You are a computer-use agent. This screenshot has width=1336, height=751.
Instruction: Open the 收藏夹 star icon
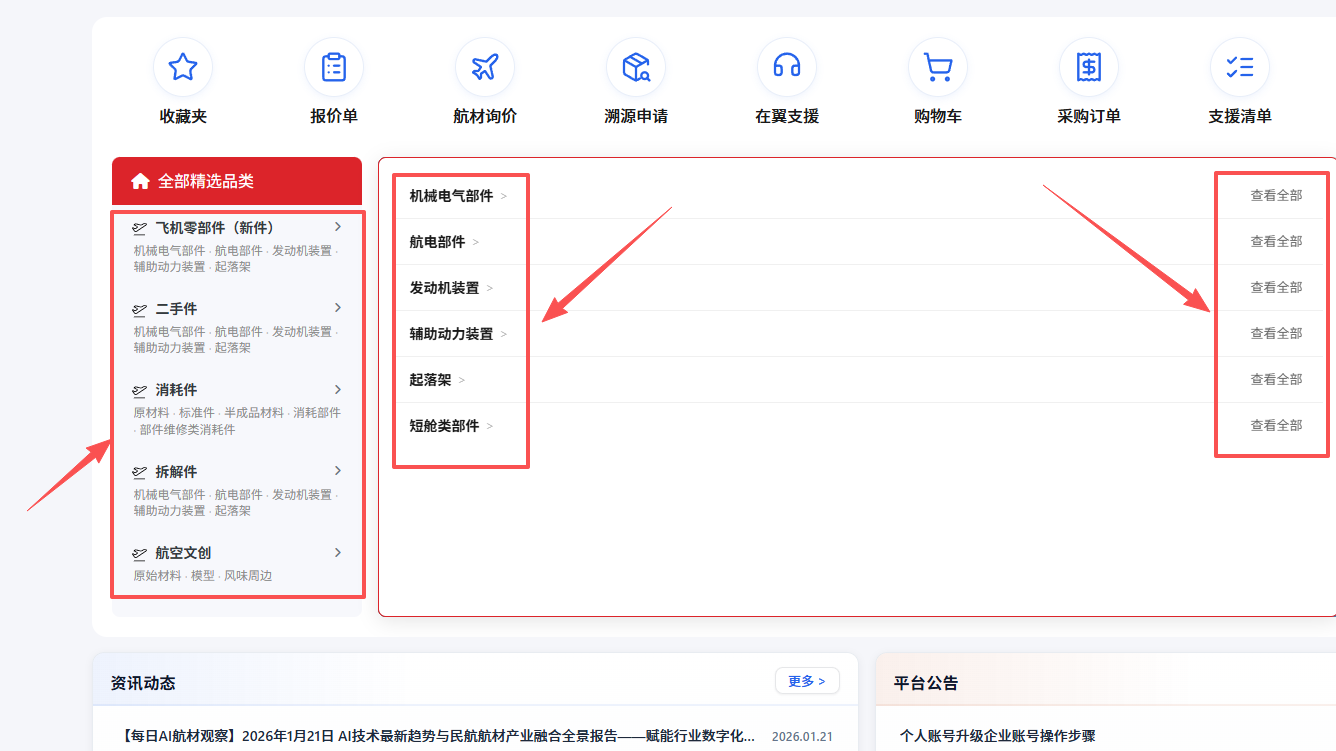point(183,67)
